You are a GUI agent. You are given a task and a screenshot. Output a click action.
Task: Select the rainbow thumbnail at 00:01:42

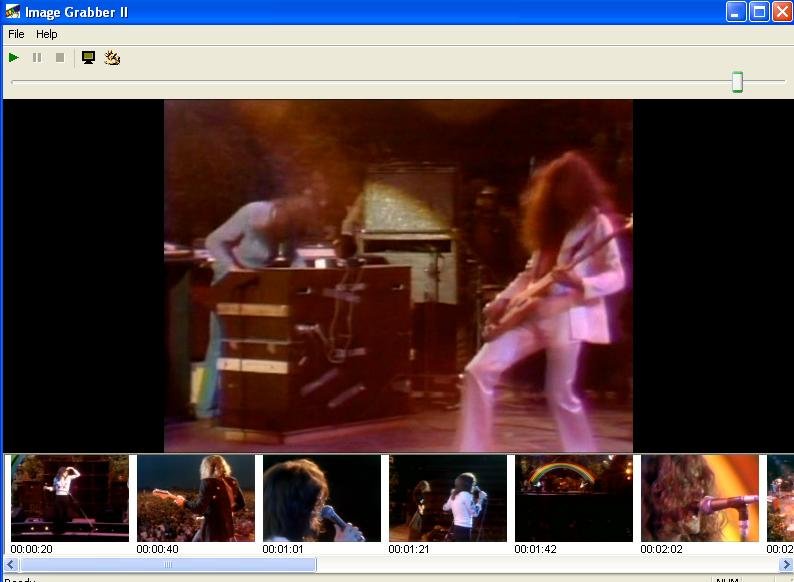coord(574,498)
